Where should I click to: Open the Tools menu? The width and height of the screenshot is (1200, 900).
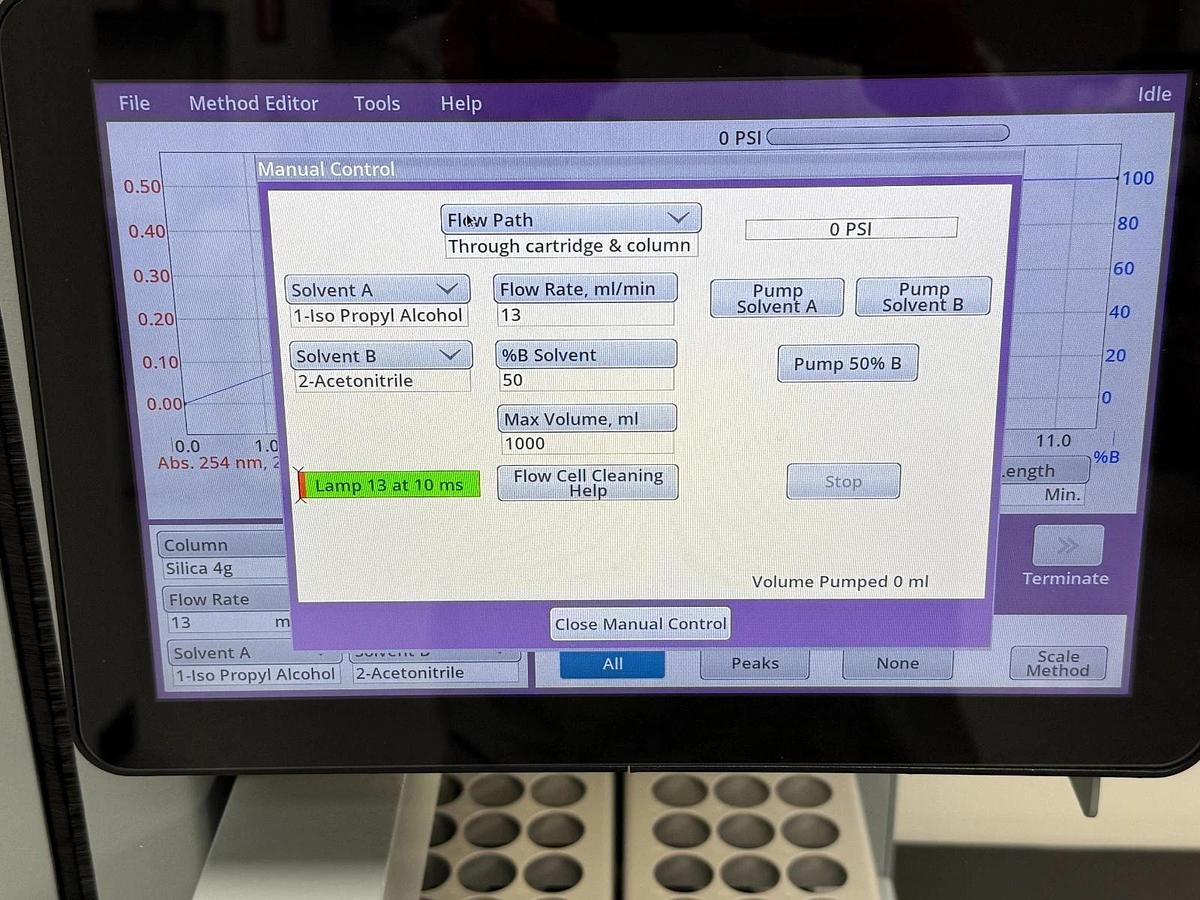click(x=376, y=103)
